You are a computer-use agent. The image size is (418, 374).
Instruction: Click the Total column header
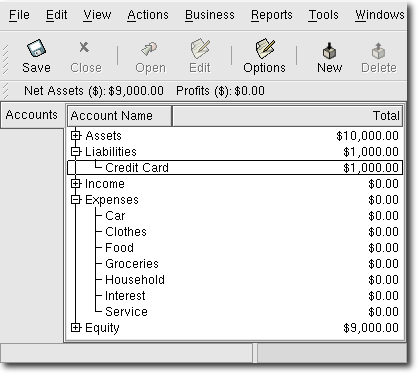point(287,116)
